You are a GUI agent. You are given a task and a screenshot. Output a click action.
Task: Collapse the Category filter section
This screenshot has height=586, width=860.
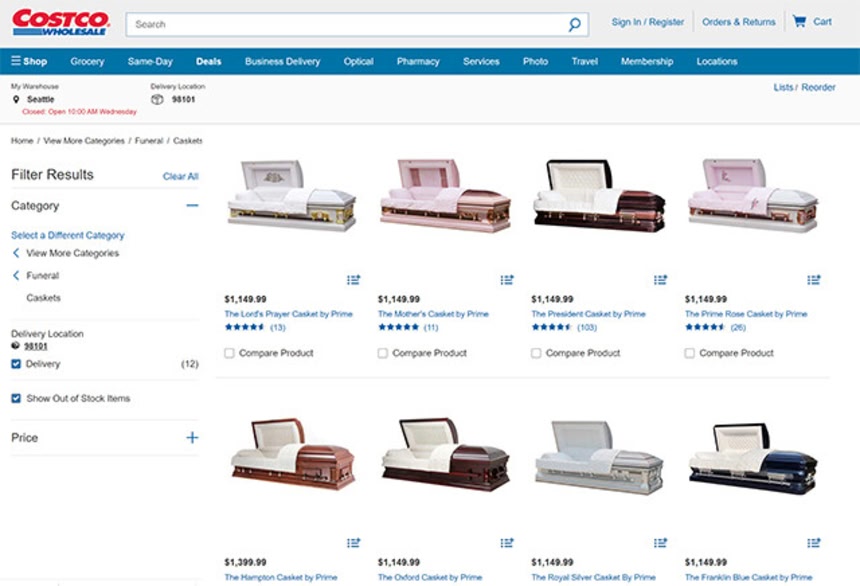[x=192, y=206]
